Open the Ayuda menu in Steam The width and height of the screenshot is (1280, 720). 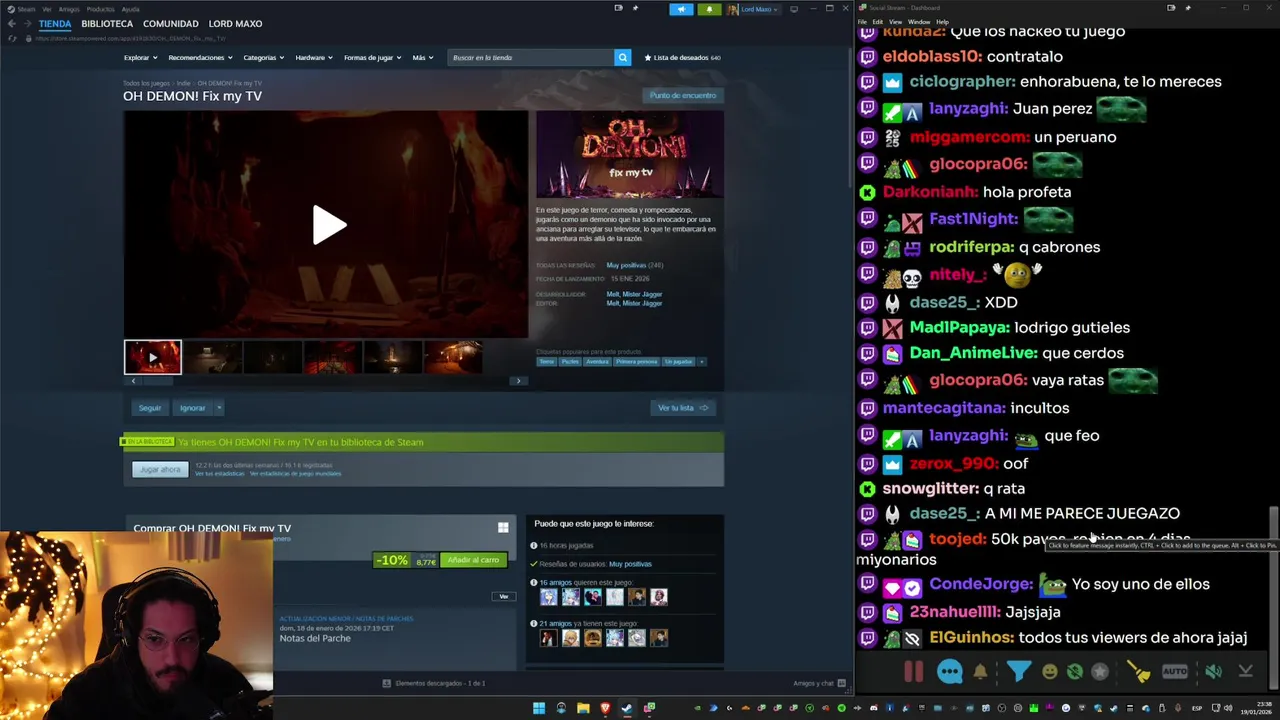(130, 9)
